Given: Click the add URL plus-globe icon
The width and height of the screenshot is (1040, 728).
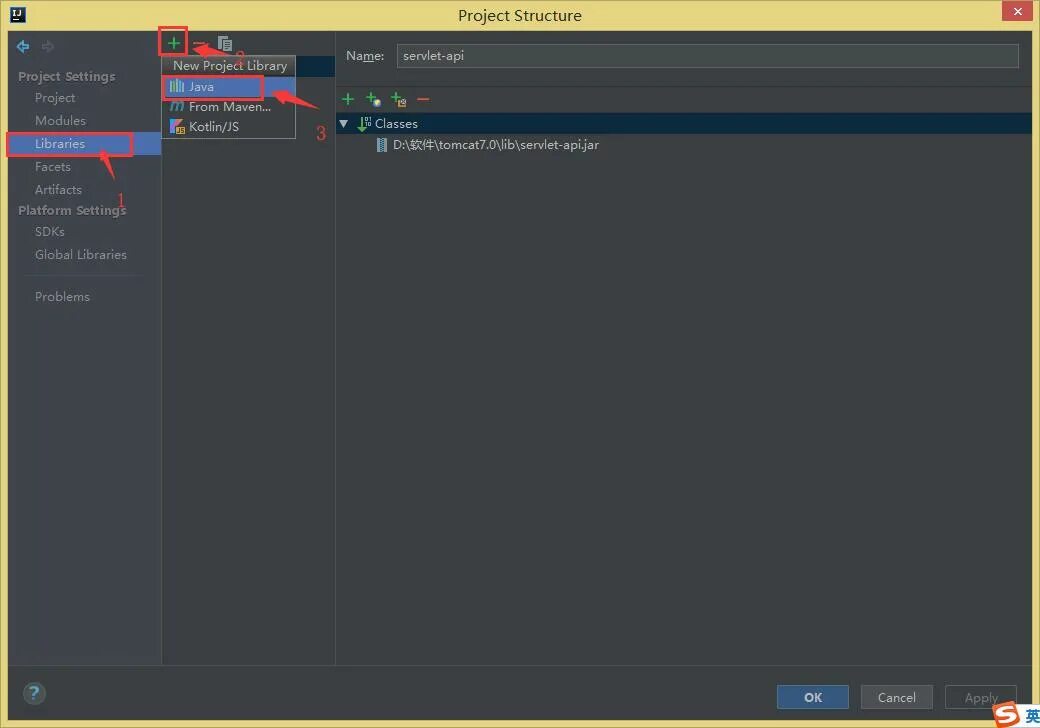Looking at the screenshot, I should click(373, 99).
